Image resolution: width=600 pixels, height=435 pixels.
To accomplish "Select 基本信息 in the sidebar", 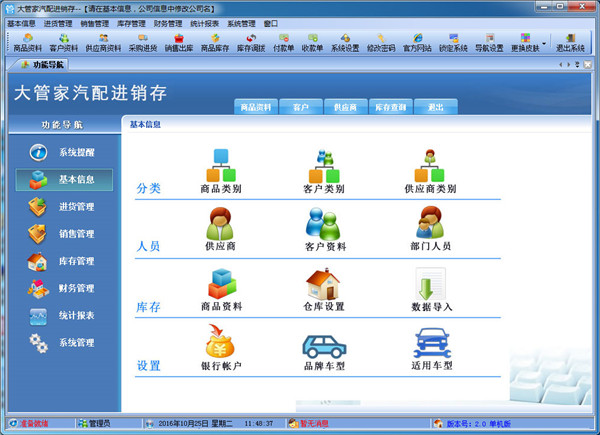I will point(64,179).
